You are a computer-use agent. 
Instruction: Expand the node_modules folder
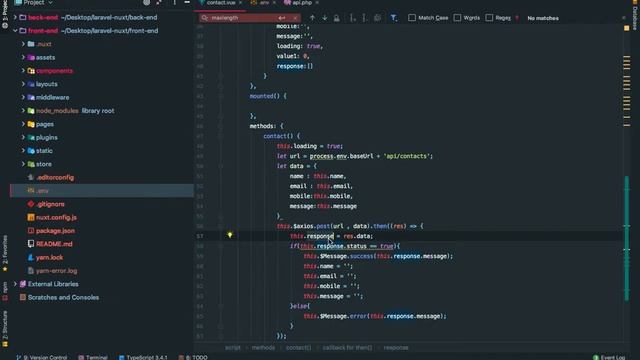point(23,111)
